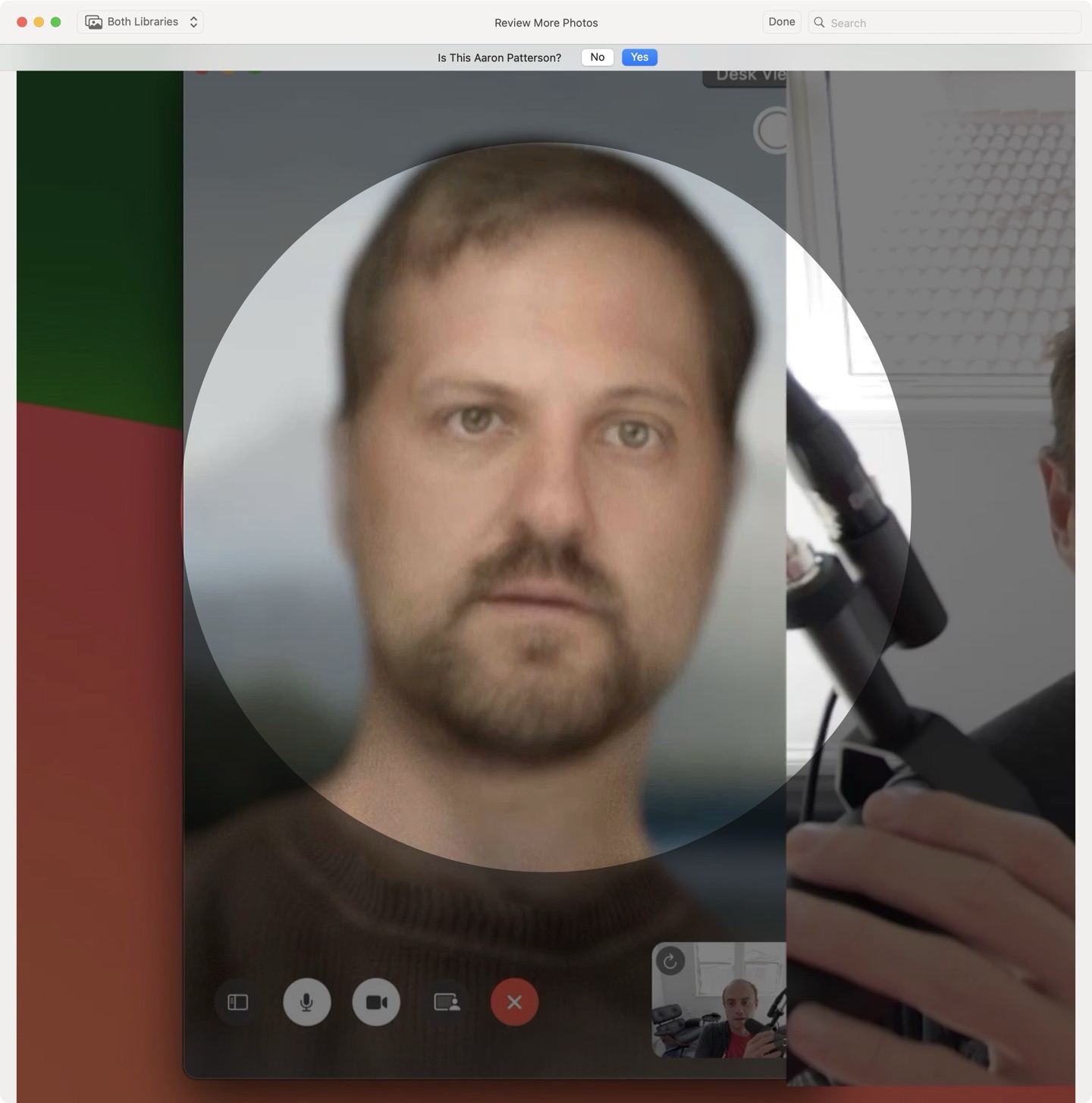Image resolution: width=1092 pixels, height=1103 pixels.
Task: Click the No button to reject the match
Action: tap(597, 58)
